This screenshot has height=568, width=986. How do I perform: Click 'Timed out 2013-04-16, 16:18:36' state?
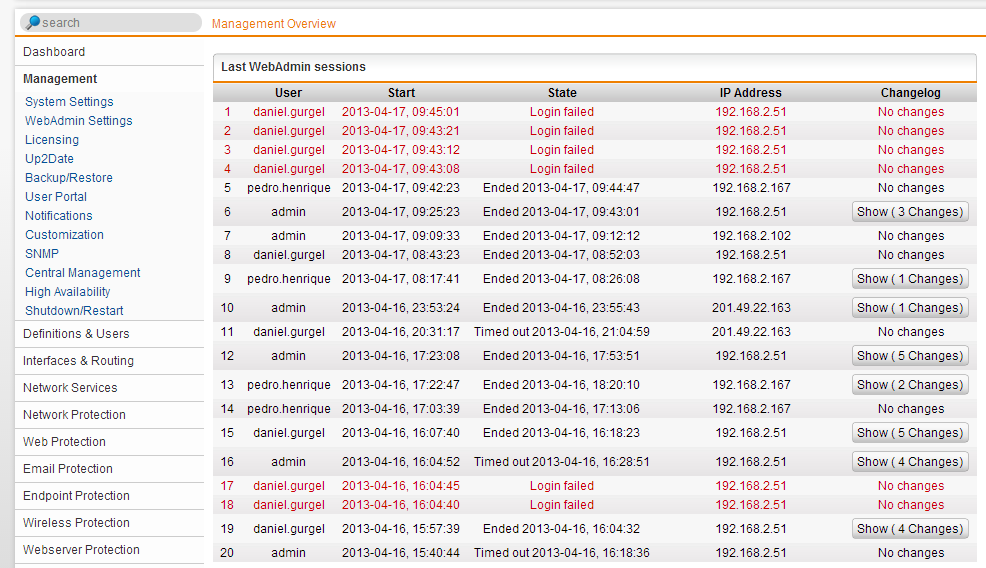pyautogui.click(x=562, y=553)
